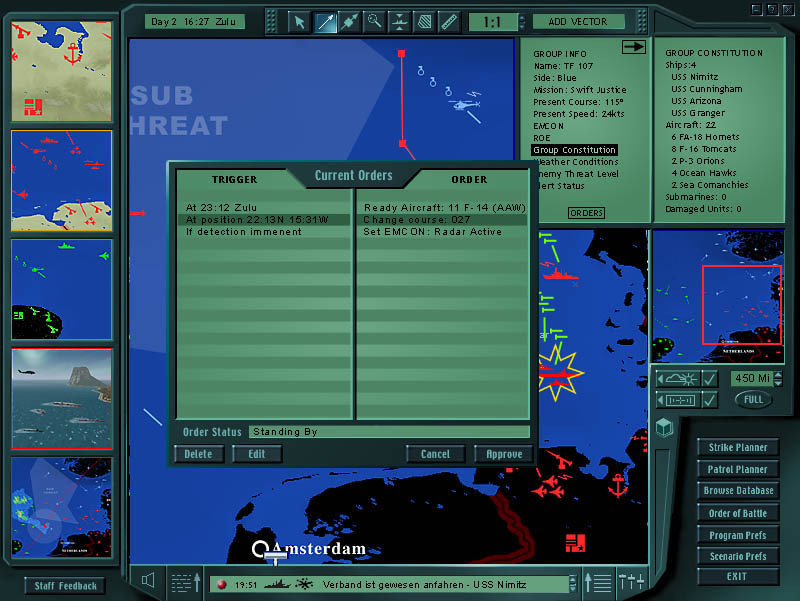The image size is (800, 601).
Task: Select the arrow pointer tool
Action: pos(299,22)
